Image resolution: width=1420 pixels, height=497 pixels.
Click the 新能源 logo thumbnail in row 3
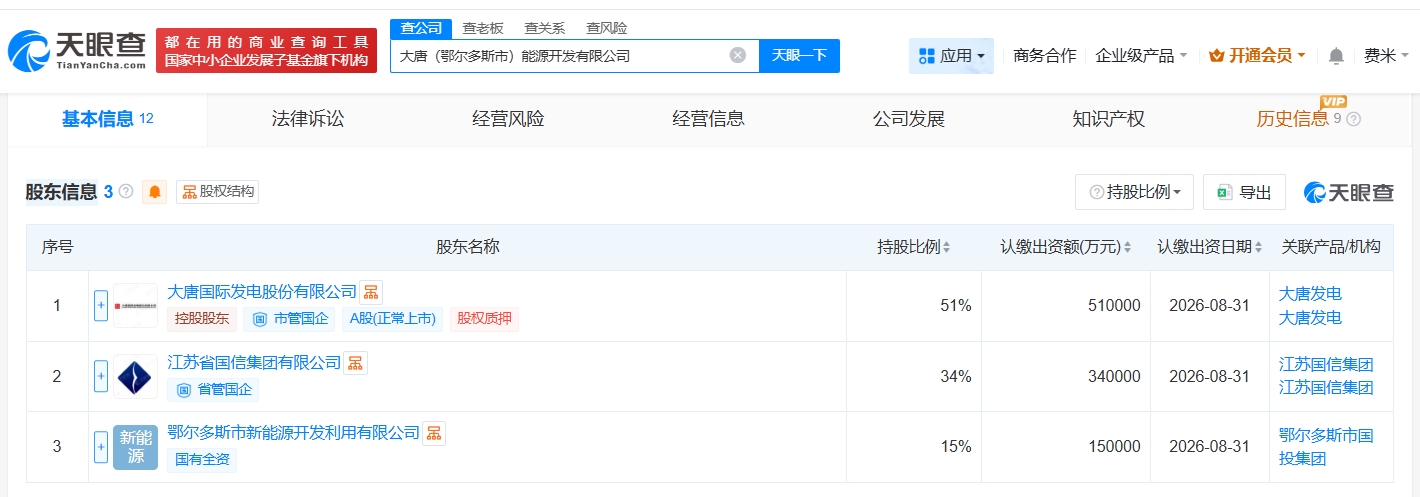pos(135,447)
